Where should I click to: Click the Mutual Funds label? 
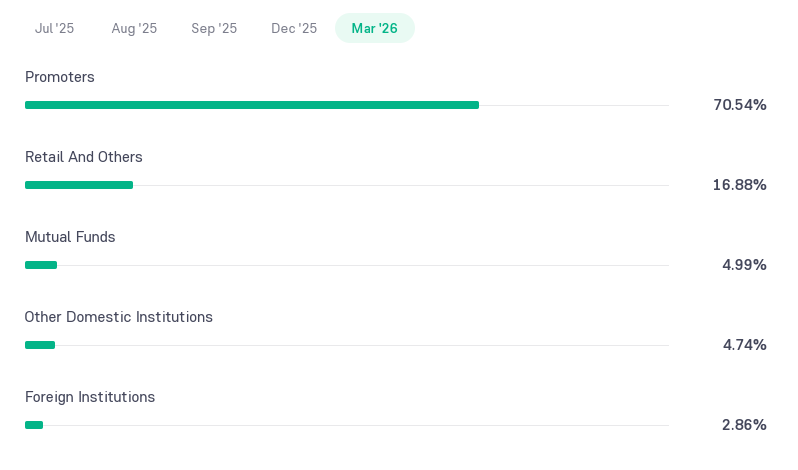coord(70,237)
